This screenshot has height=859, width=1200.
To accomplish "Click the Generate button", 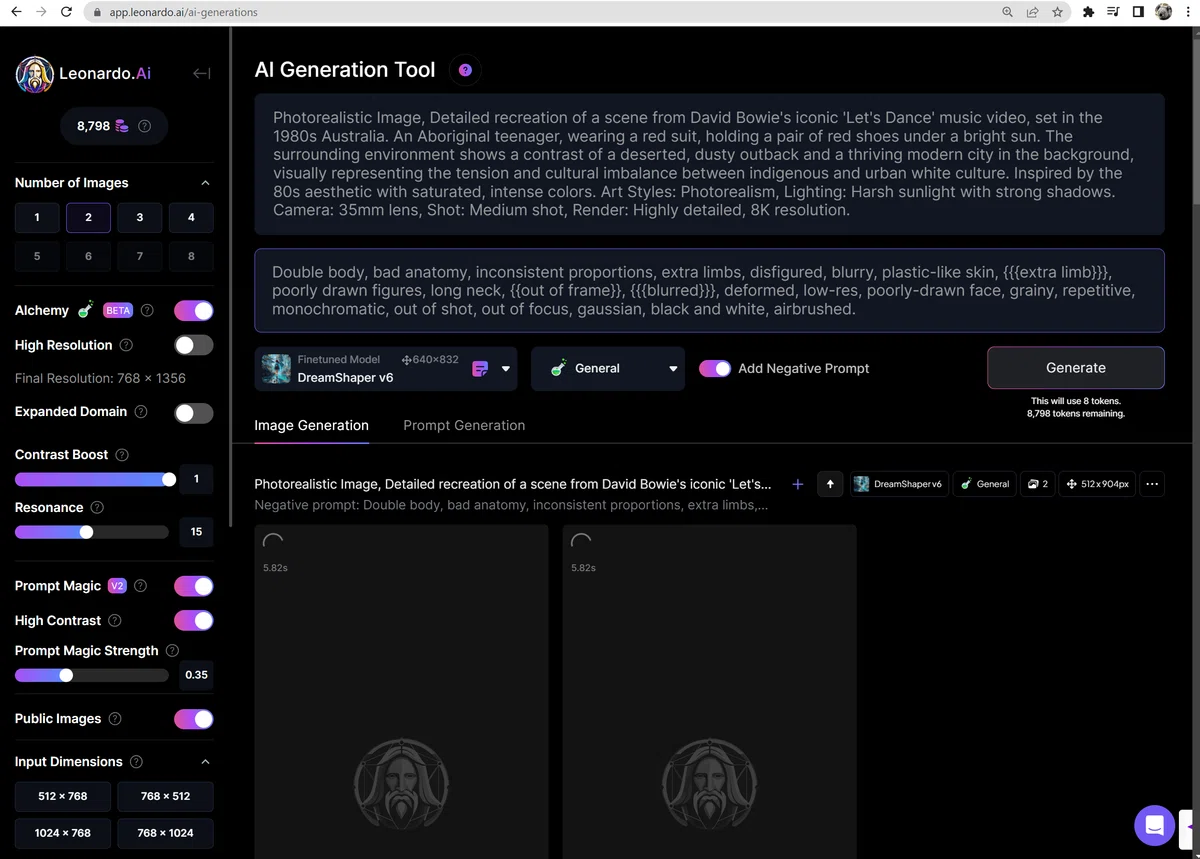I will click(1076, 368).
